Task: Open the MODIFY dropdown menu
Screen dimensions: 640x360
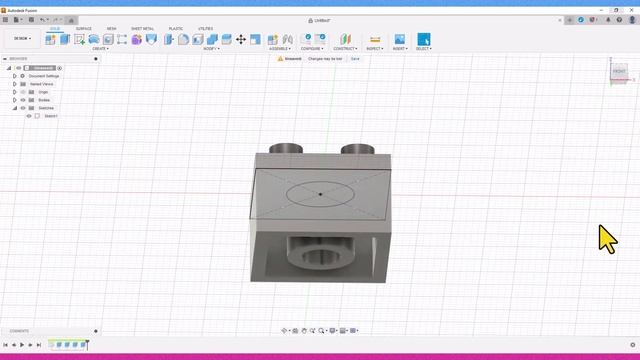Action: pyautogui.click(x=211, y=49)
